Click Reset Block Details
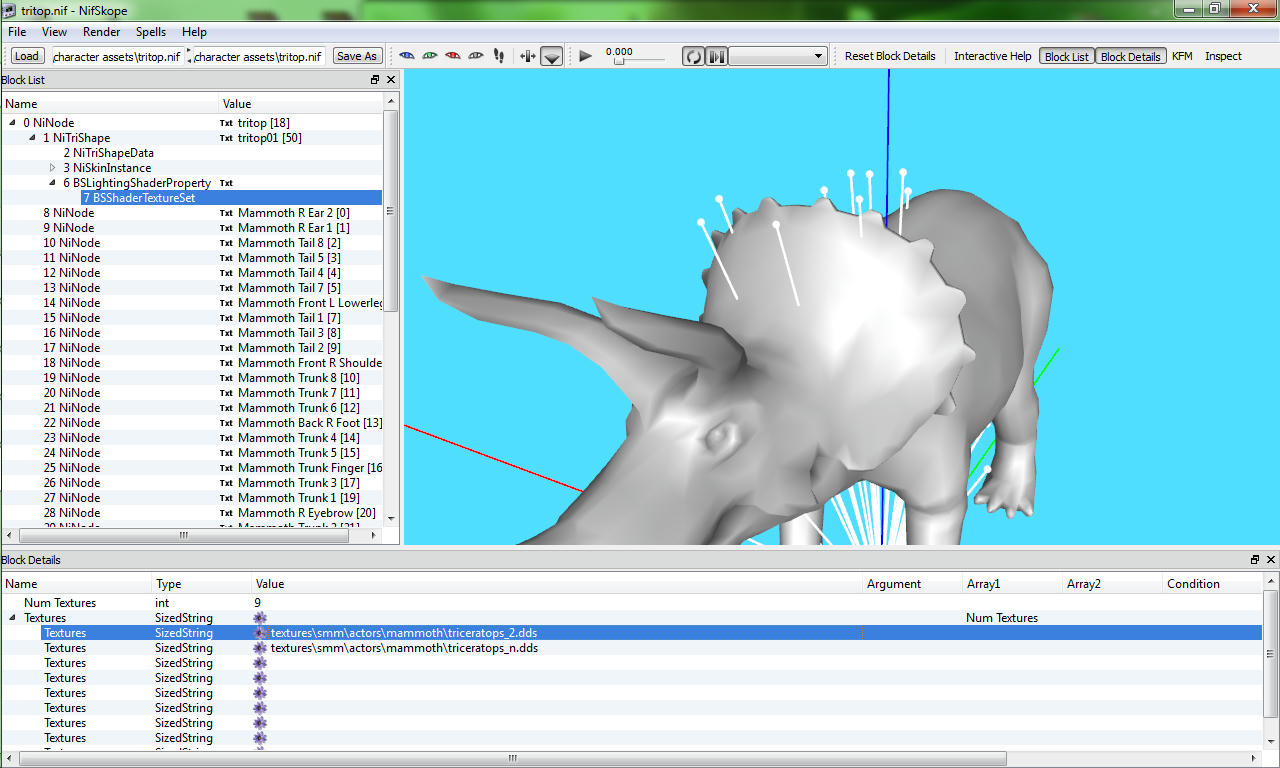 [890, 56]
